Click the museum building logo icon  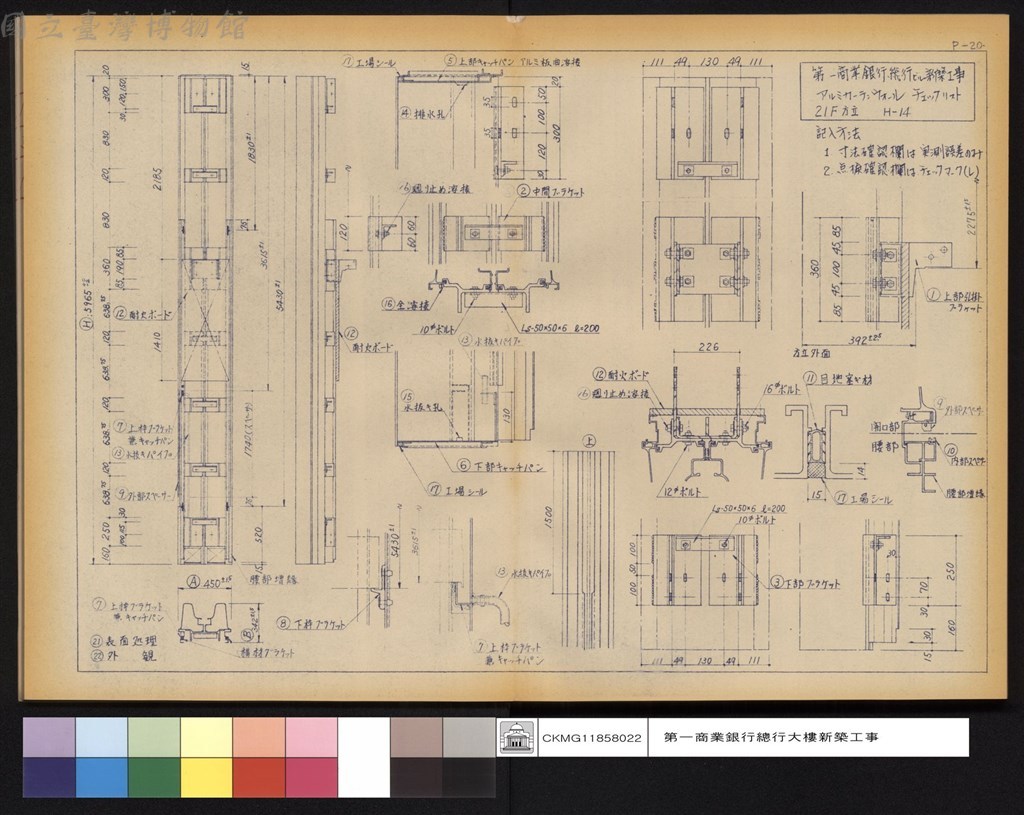click(517, 737)
